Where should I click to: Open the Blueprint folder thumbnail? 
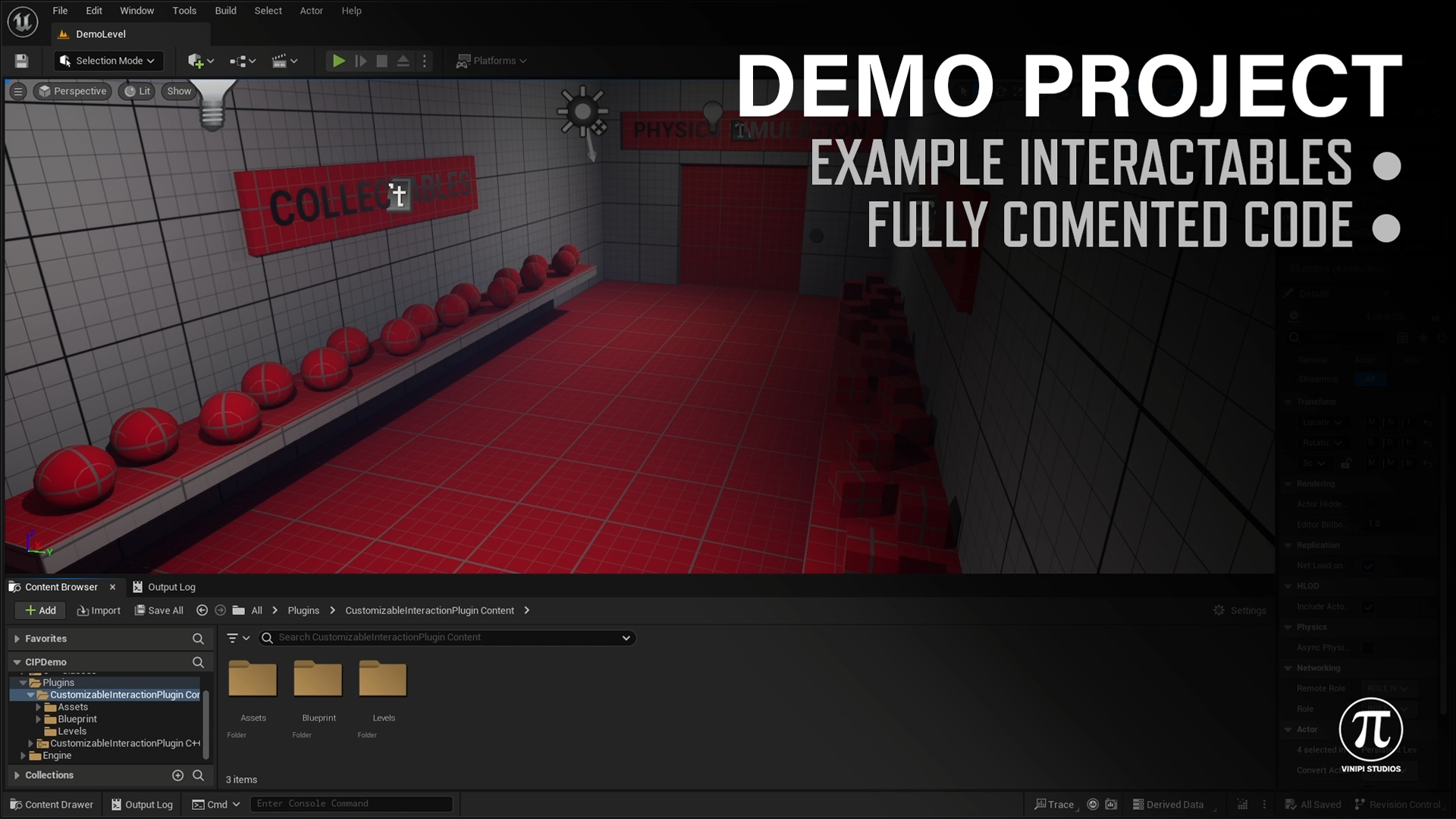(x=318, y=679)
